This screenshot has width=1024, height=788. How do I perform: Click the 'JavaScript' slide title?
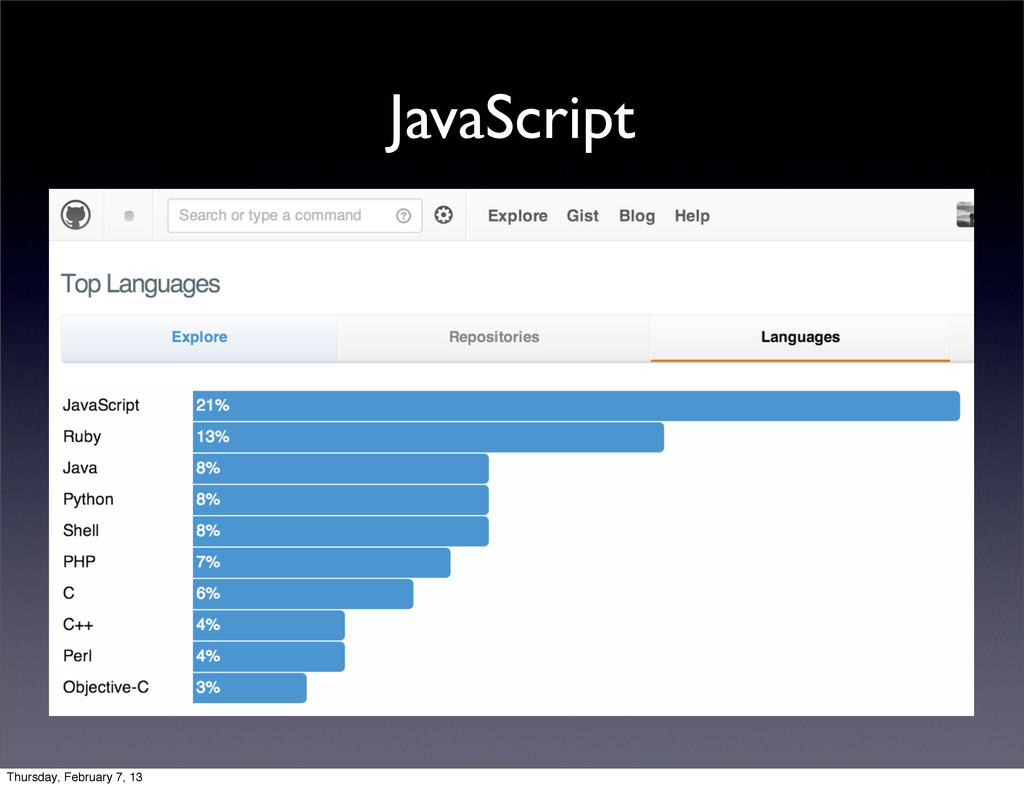[x=511, y=121]
